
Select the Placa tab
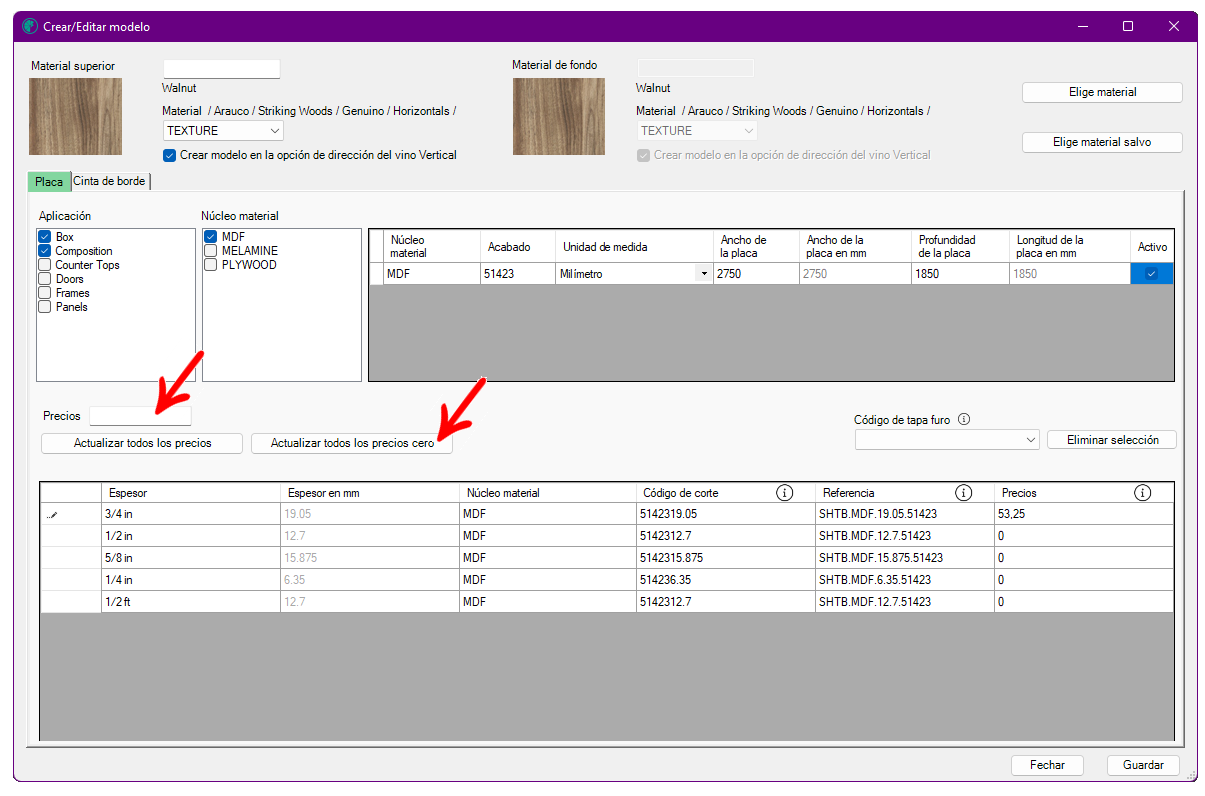pos(49,182)
